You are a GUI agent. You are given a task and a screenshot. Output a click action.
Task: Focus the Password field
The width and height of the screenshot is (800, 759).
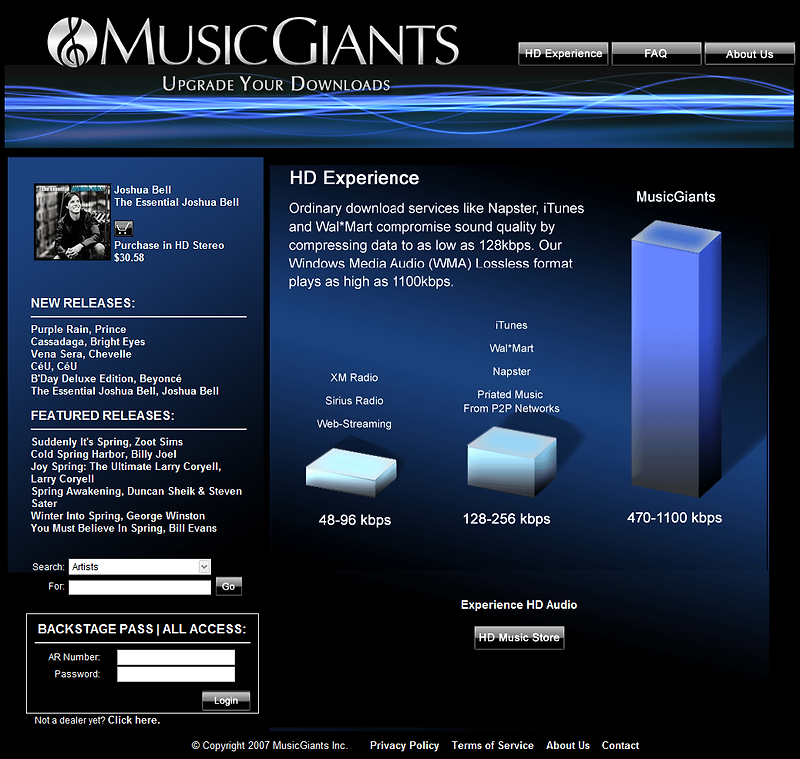coord(176,674)
